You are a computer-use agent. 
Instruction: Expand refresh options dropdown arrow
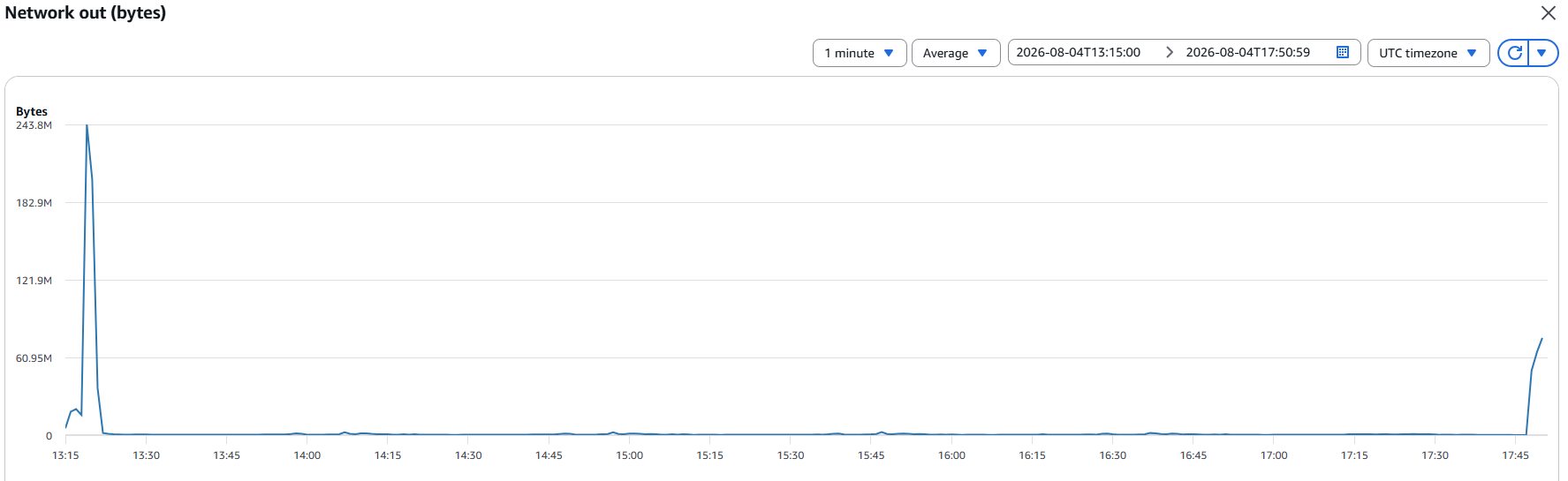point(1542,53)
